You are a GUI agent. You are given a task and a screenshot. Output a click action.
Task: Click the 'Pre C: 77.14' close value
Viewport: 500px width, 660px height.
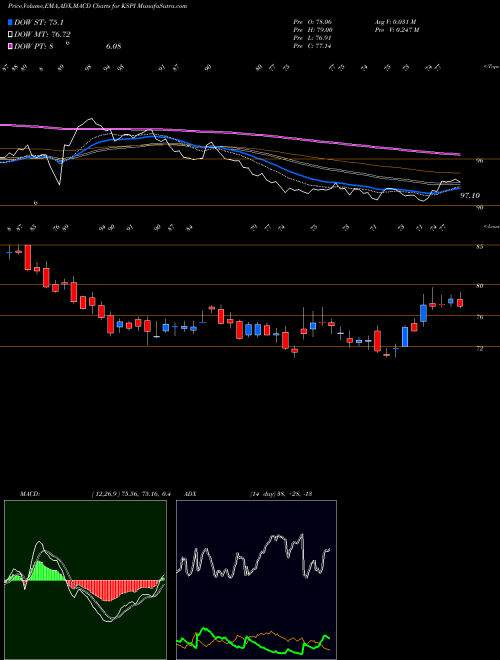point(312,46)
